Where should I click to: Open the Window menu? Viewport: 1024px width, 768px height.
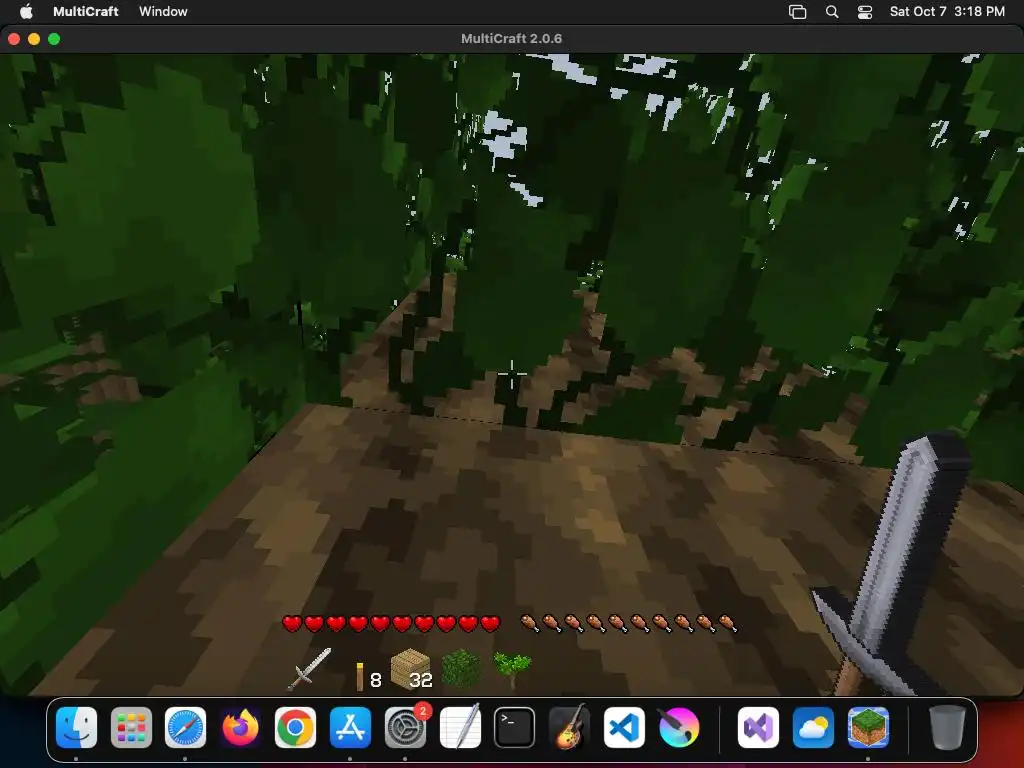[x=163, y=11]
